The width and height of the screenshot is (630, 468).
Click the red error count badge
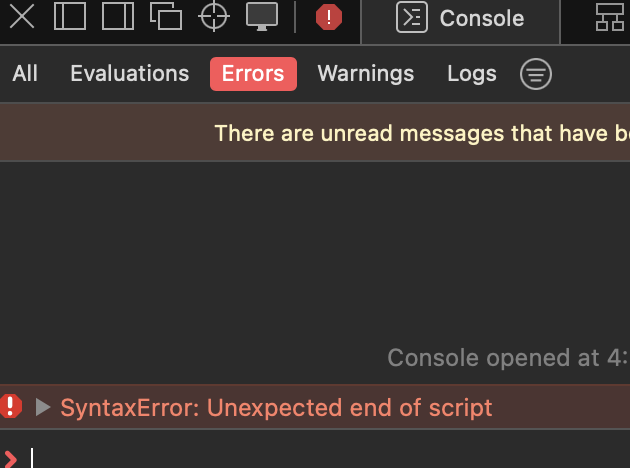click(x=329, y=17)
